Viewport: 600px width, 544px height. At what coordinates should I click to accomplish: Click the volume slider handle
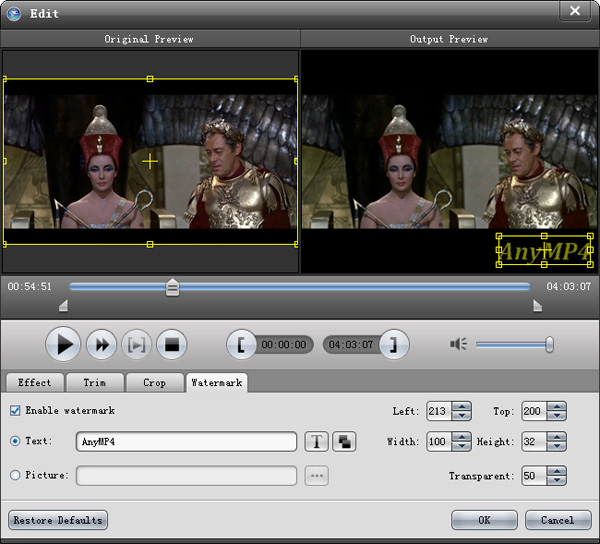click(549, 344)
